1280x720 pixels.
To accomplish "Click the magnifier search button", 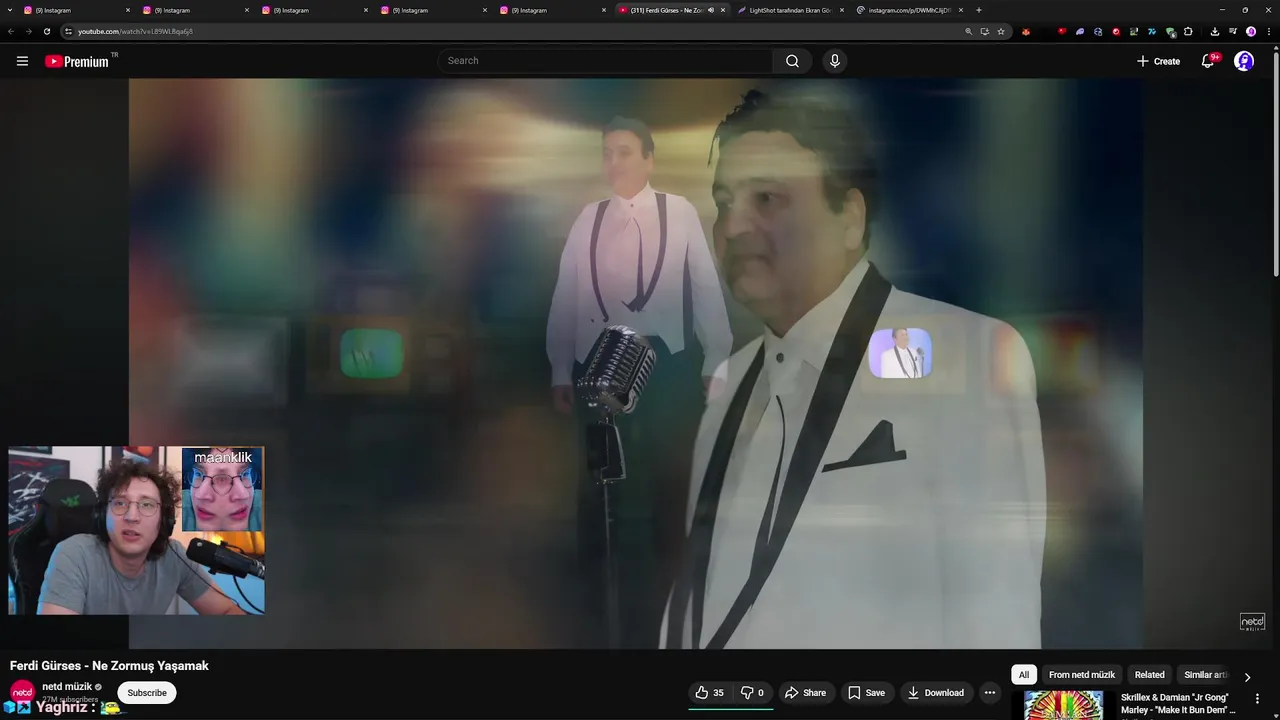I will pos(792,61).
